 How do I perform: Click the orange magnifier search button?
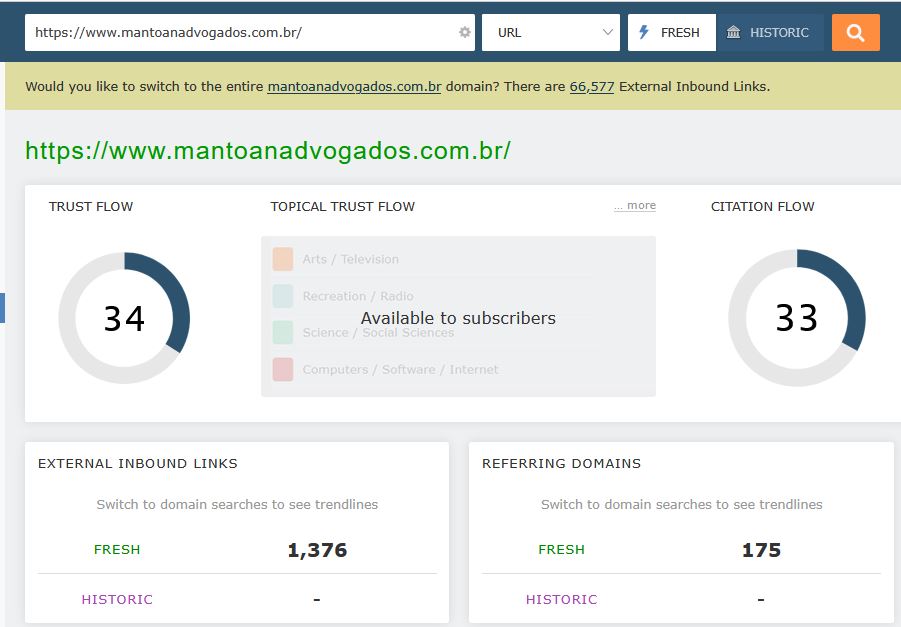(x=856, y=33)
